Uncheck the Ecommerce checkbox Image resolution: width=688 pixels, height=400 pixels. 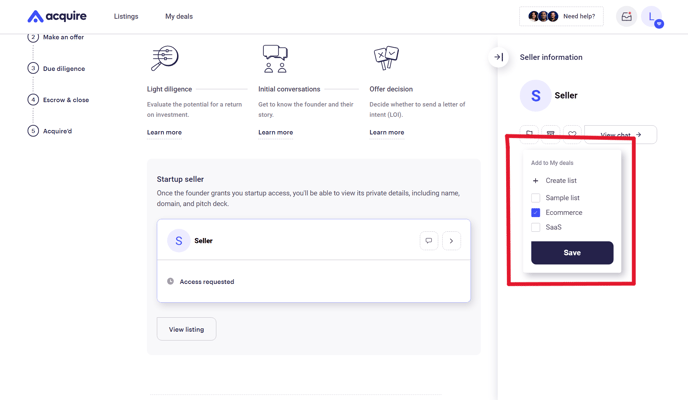coord(535,212)
